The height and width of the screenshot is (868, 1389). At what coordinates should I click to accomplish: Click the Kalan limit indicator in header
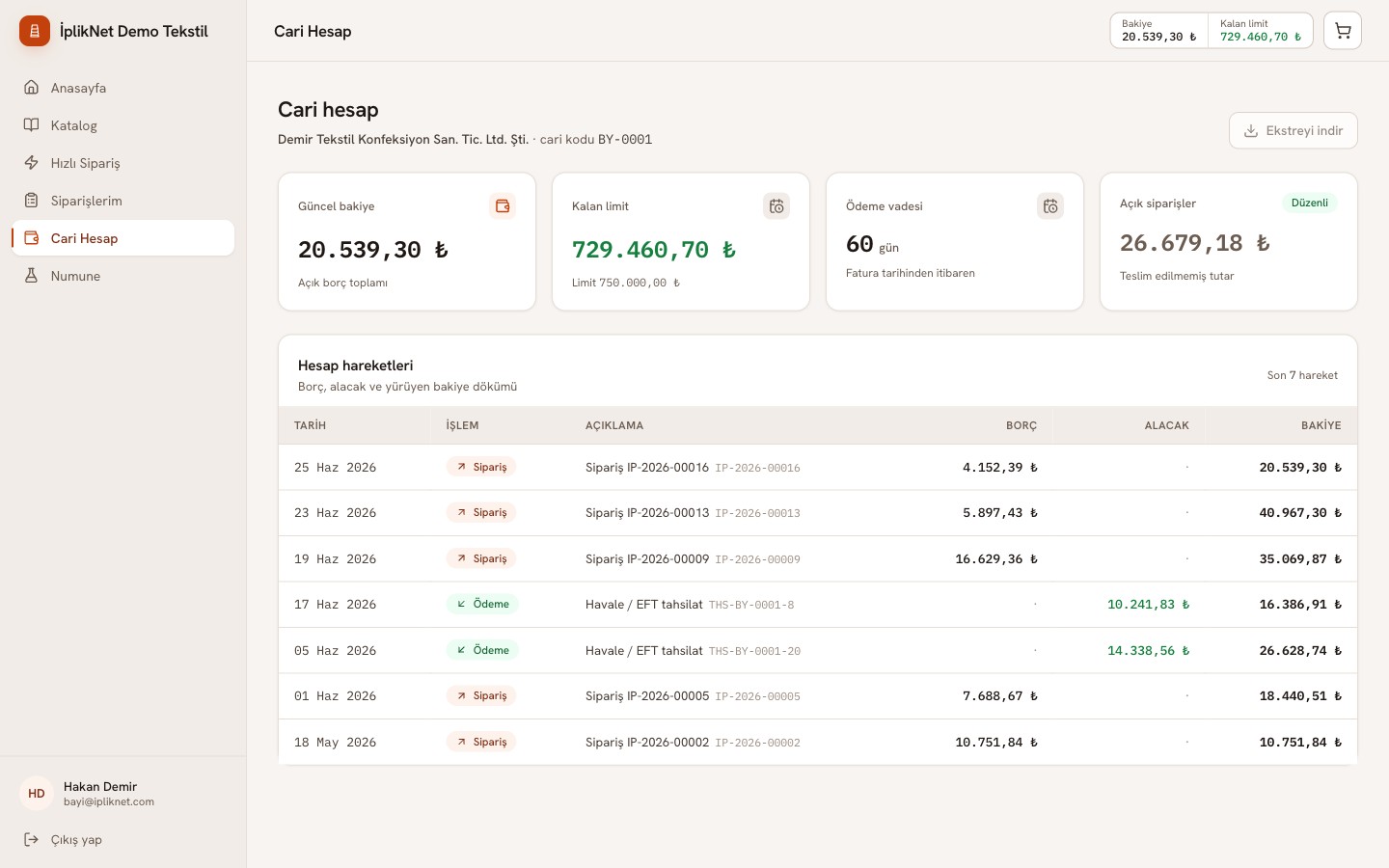coord(1261,31)
